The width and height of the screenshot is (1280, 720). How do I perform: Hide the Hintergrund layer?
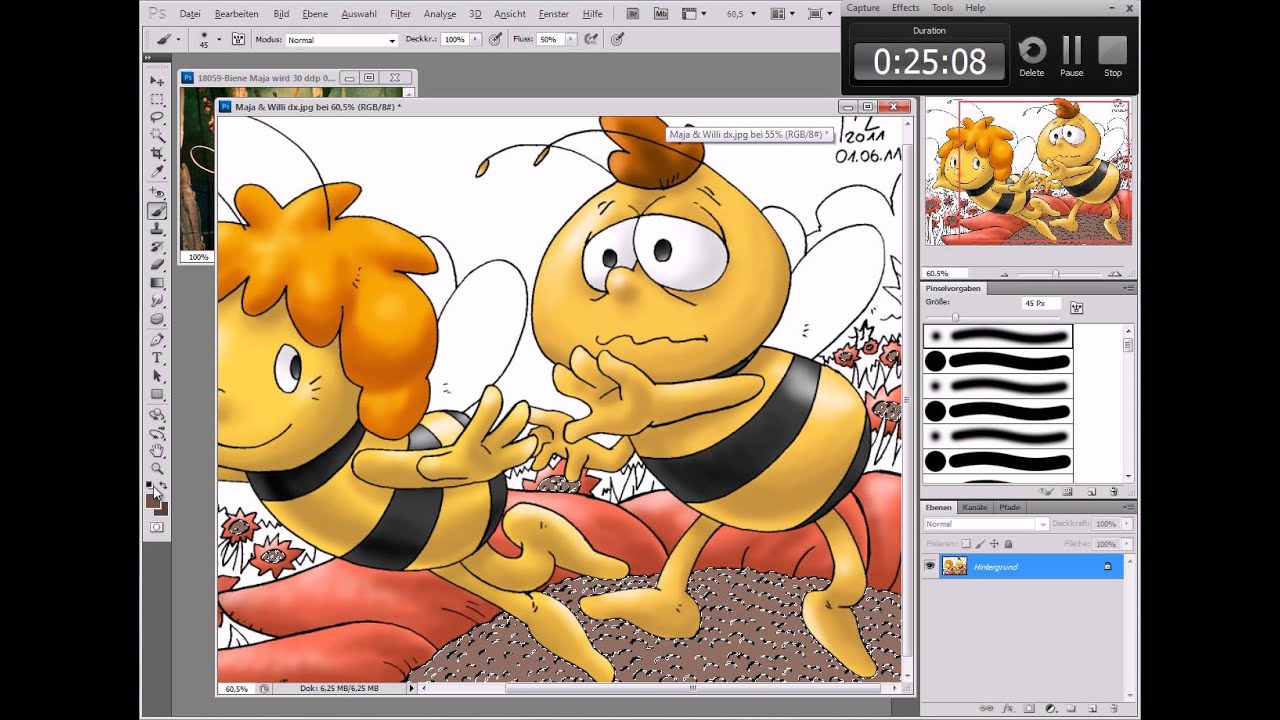[930, 566]
